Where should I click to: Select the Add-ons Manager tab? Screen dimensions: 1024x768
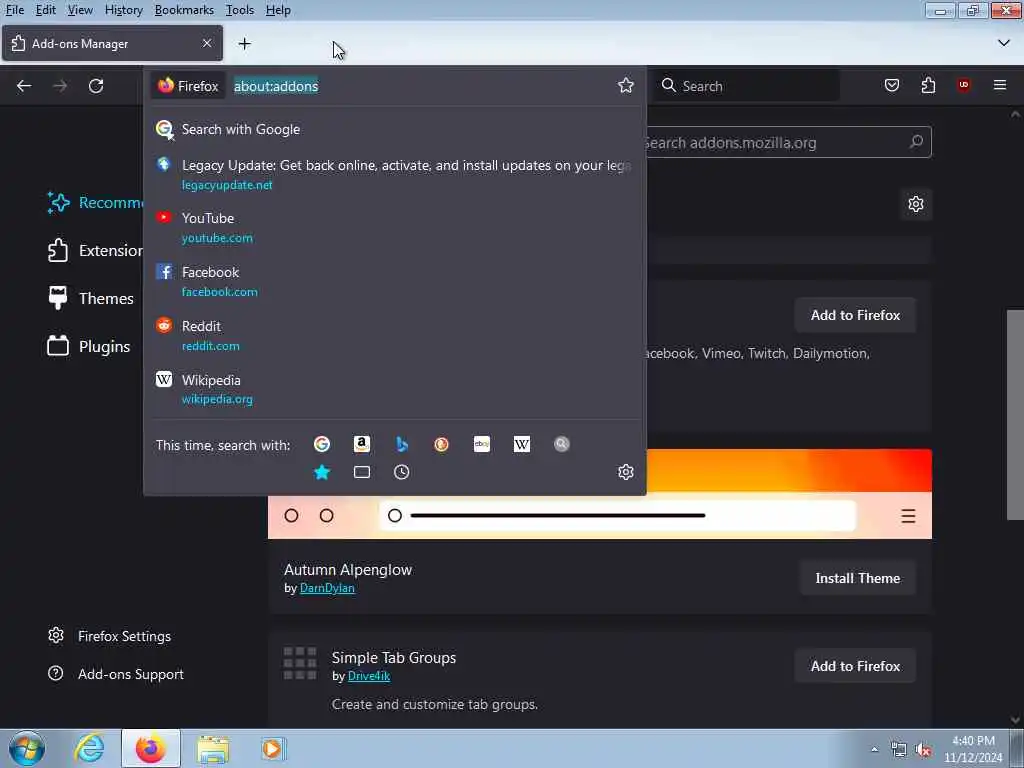coord(112,43)
